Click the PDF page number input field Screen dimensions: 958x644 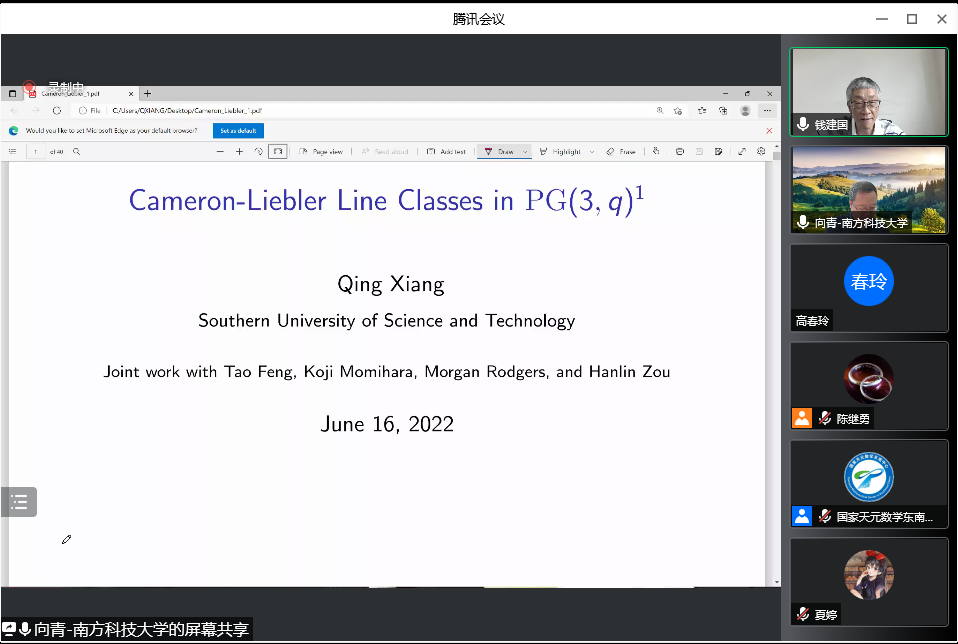tap(36, 152)
